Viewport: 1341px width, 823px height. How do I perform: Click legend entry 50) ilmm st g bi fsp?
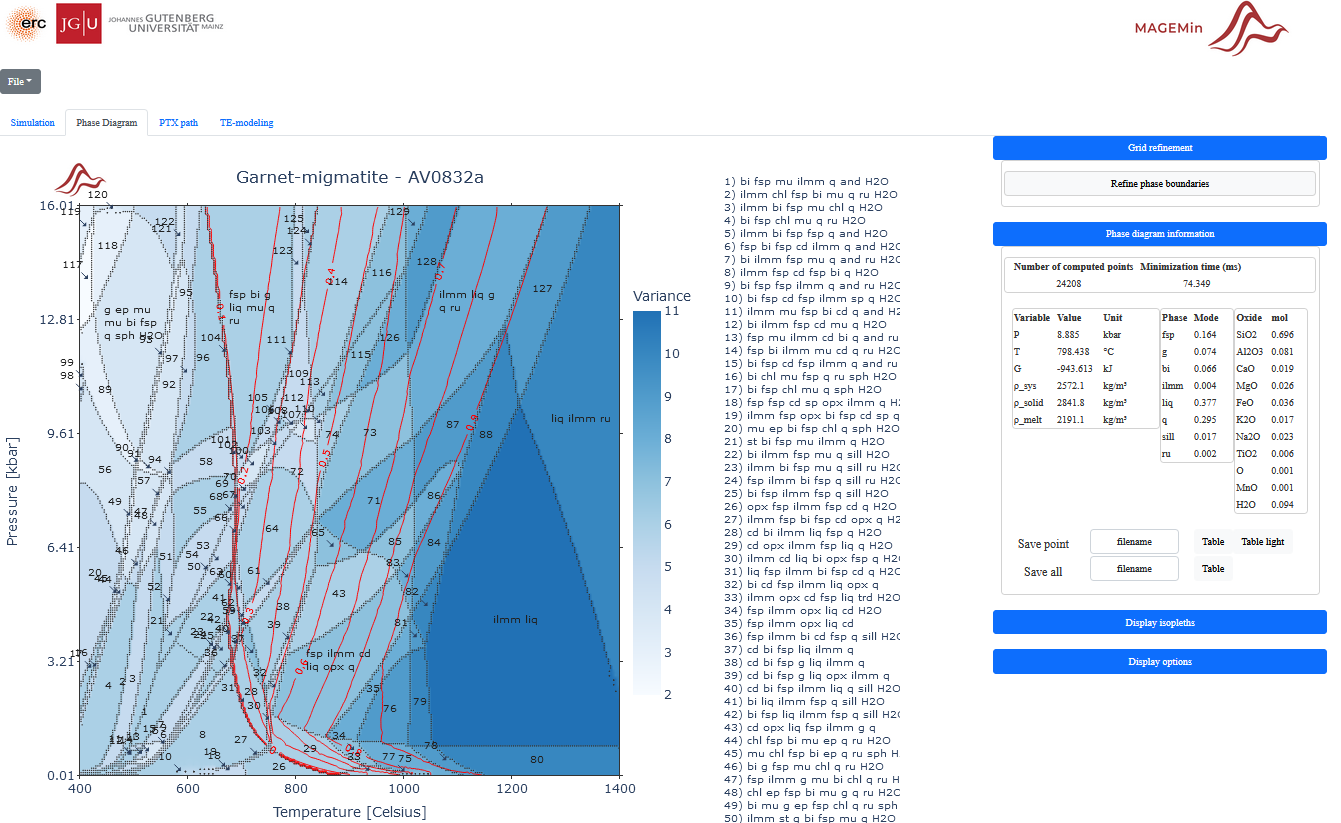810,818
